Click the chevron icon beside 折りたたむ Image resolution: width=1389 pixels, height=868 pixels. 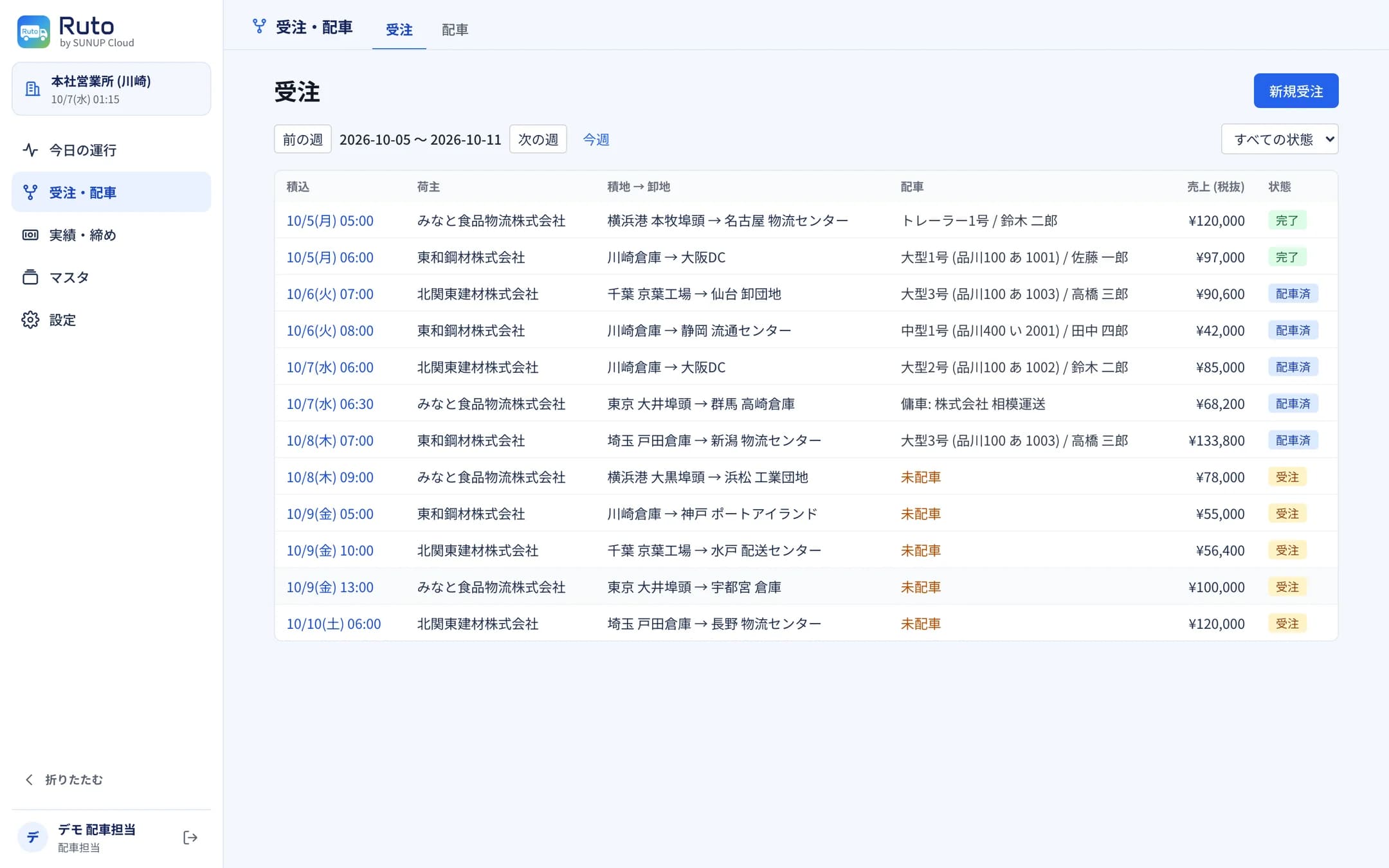[29, 779]
